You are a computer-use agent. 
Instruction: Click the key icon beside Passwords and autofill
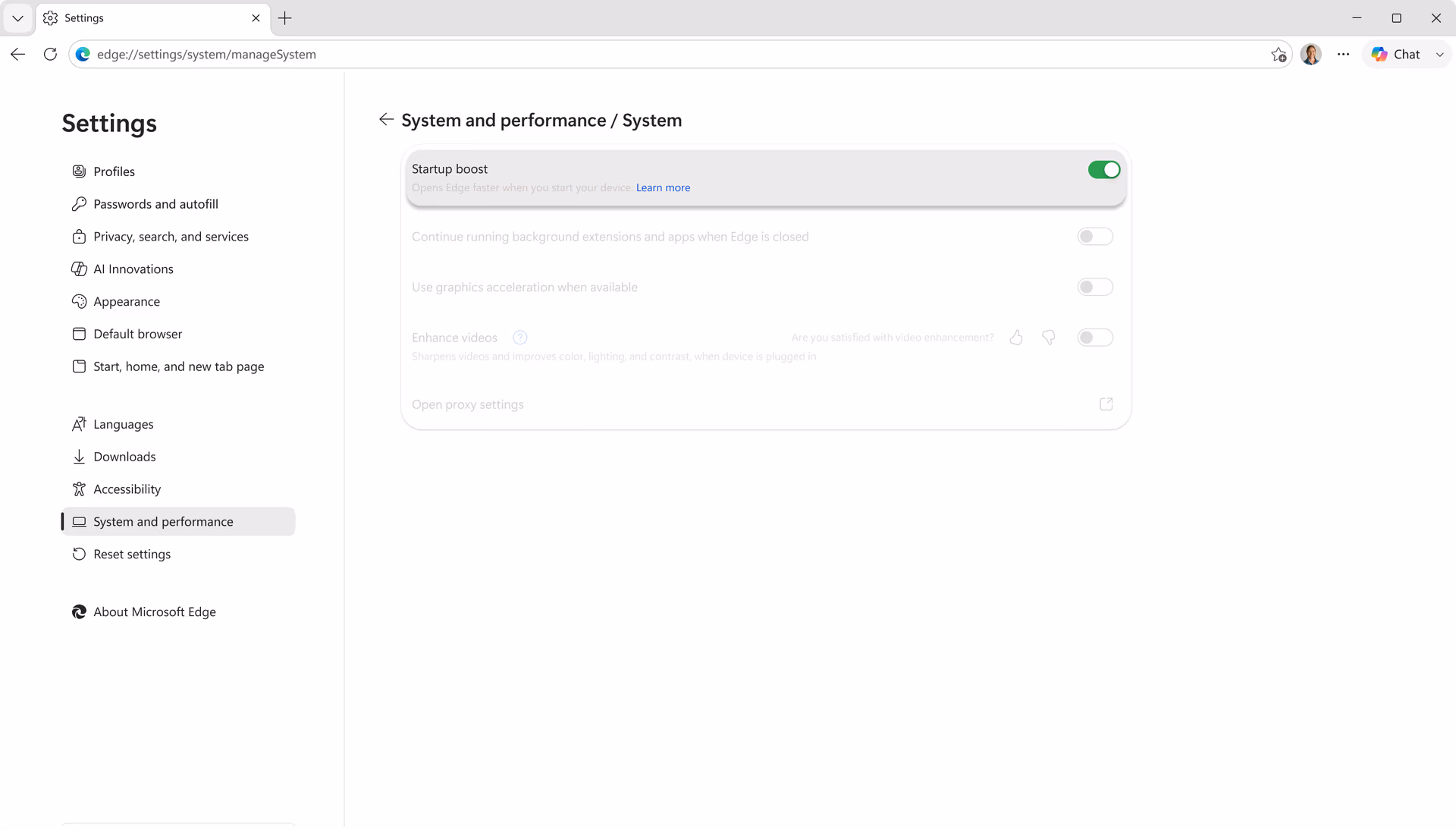coord(79,204)
